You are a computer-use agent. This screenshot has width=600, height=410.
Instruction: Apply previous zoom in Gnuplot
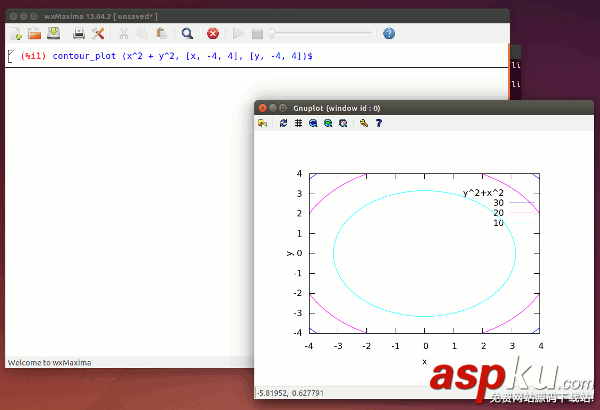tap(313, 123)
